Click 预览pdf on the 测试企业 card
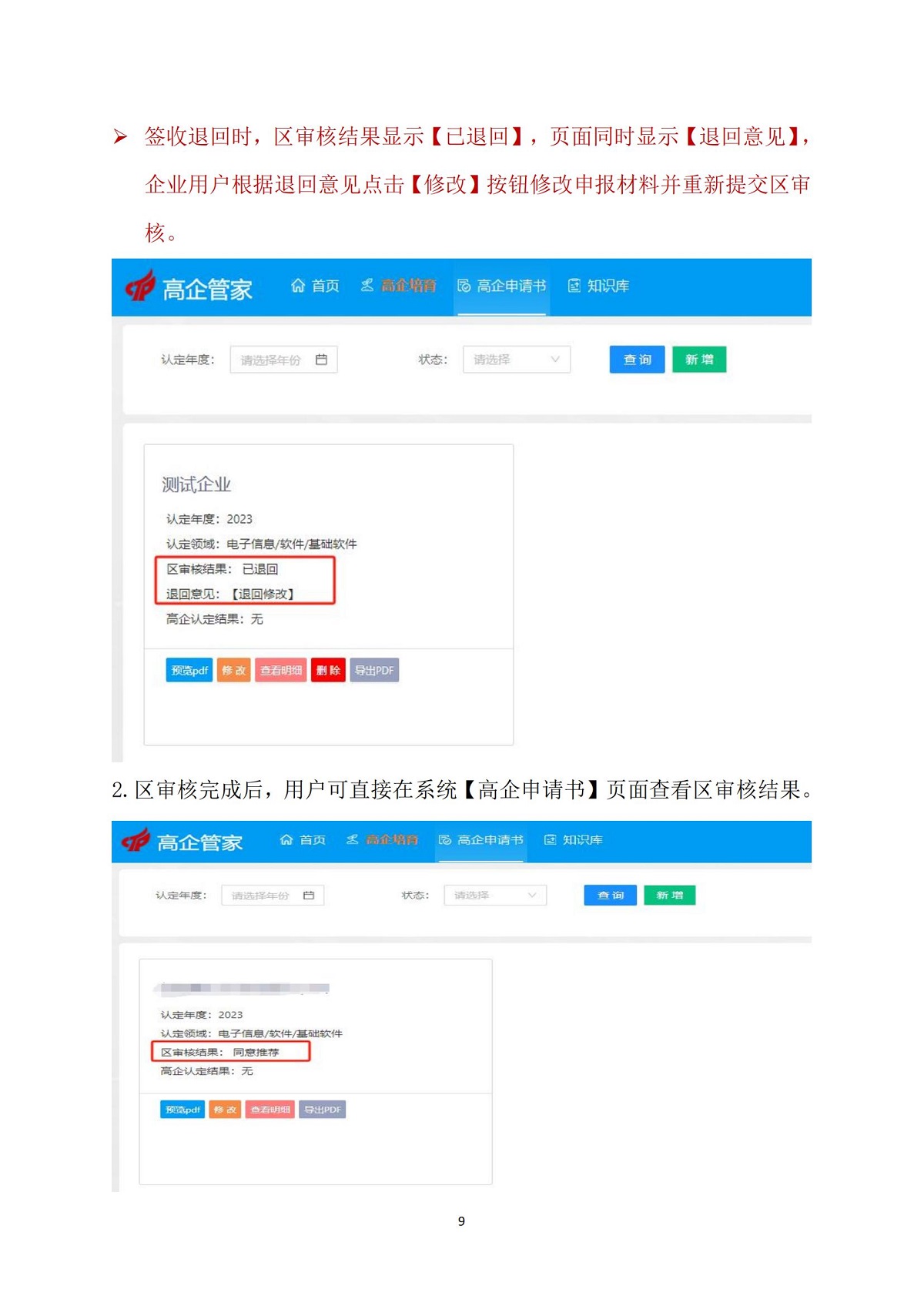Image resolution: width=924 pixels, height=1306 pixels. click(189, 670)
